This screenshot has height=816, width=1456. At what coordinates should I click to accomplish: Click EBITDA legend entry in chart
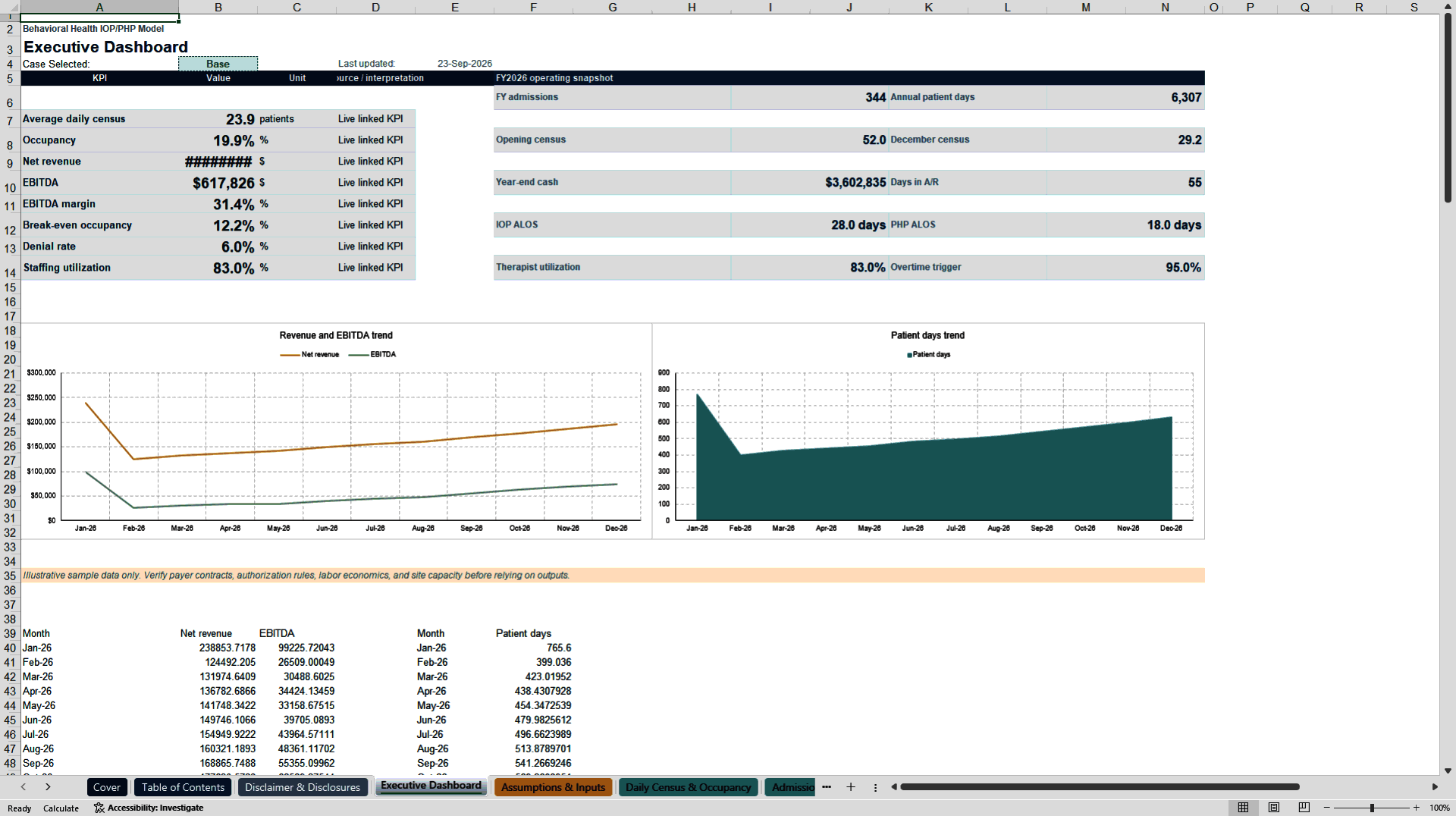372,354
